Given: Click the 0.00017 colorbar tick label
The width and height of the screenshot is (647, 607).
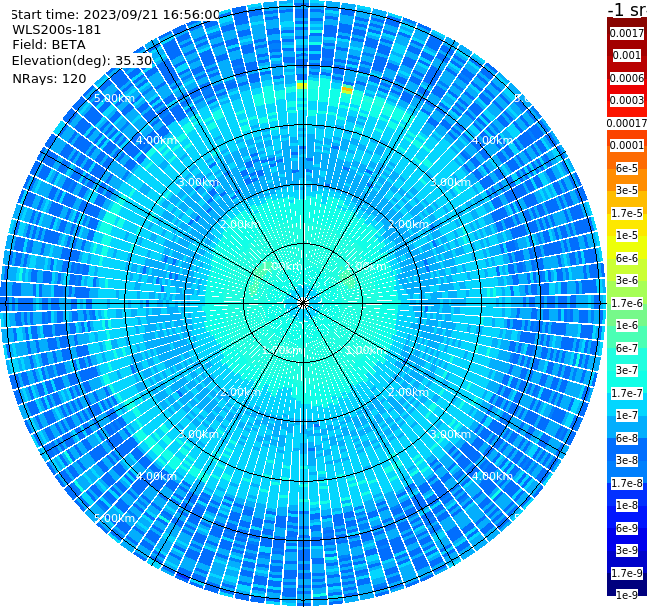Looking at the screenshot, I should click(x=627, y=123).
